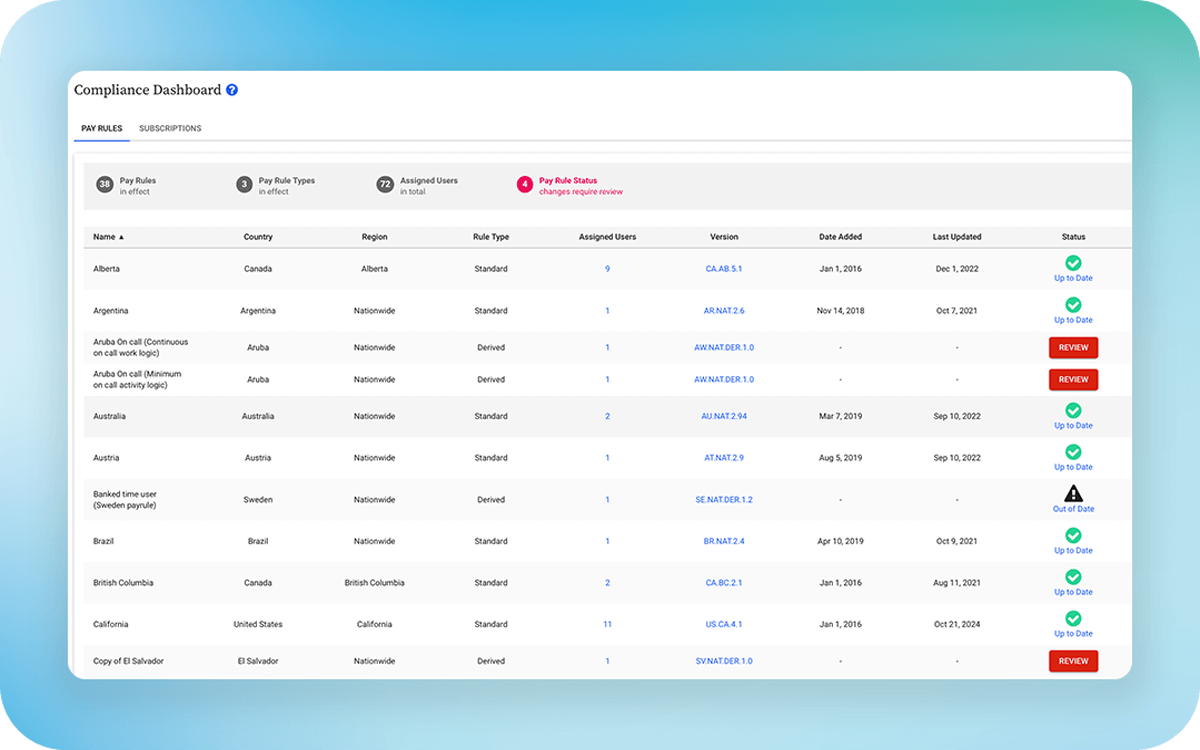Click the 'Sweden' country cell
The width and height of the screenshot is (1200, 750).
(258, 500)
